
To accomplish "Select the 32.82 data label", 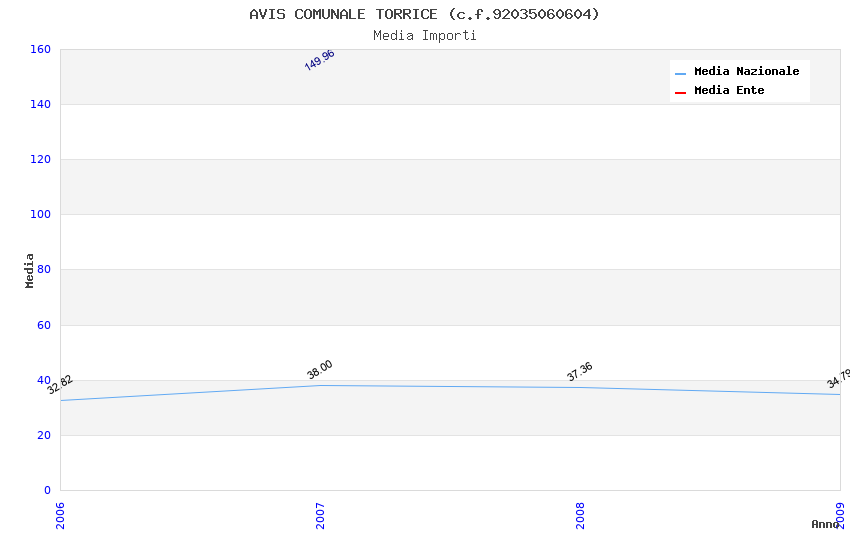I will tap(60, 385).
